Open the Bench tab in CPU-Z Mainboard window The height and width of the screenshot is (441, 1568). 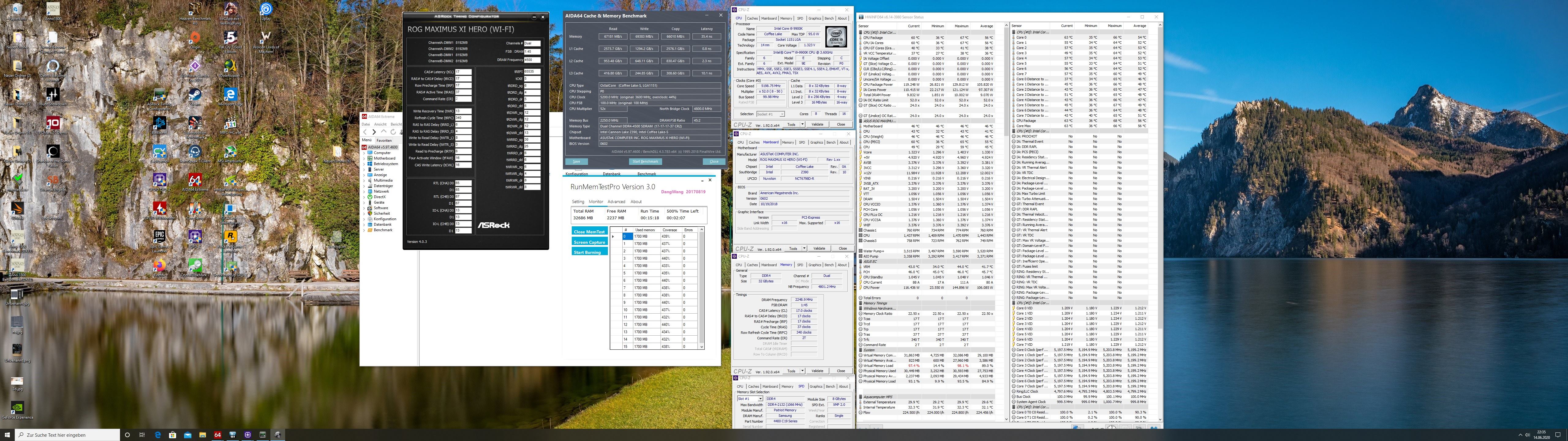click(831, 142)
